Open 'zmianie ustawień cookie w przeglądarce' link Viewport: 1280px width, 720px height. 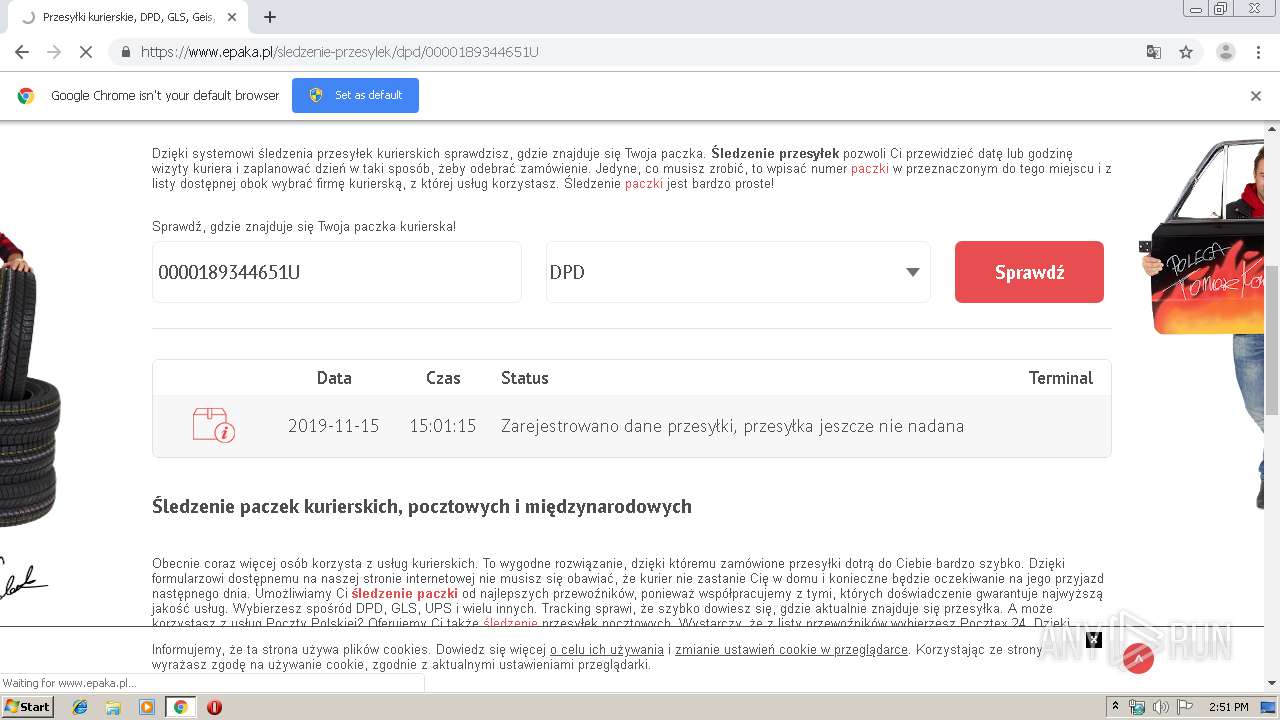point(791,650)
